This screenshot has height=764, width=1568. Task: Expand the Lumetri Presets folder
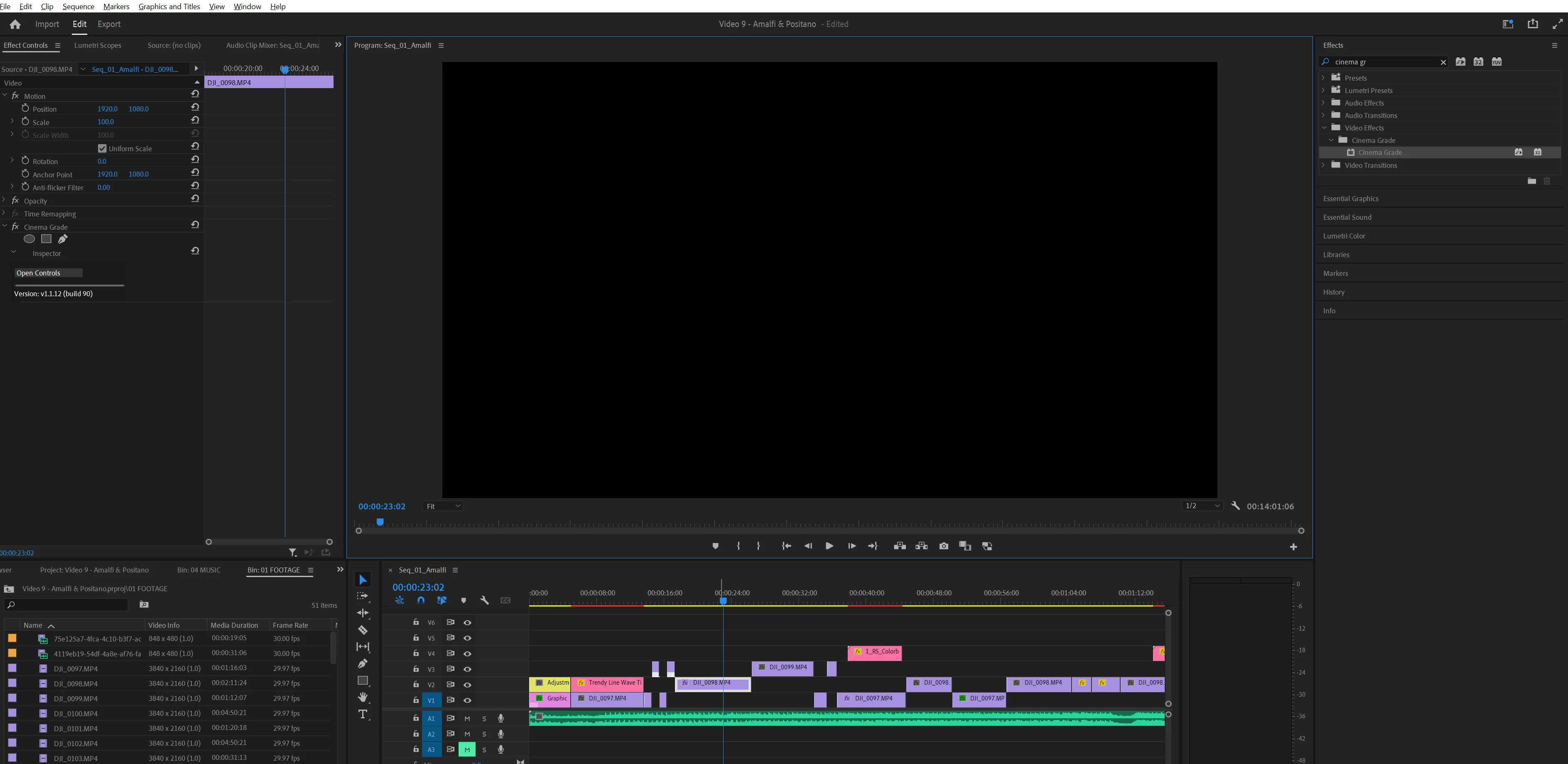(1323, 90)
